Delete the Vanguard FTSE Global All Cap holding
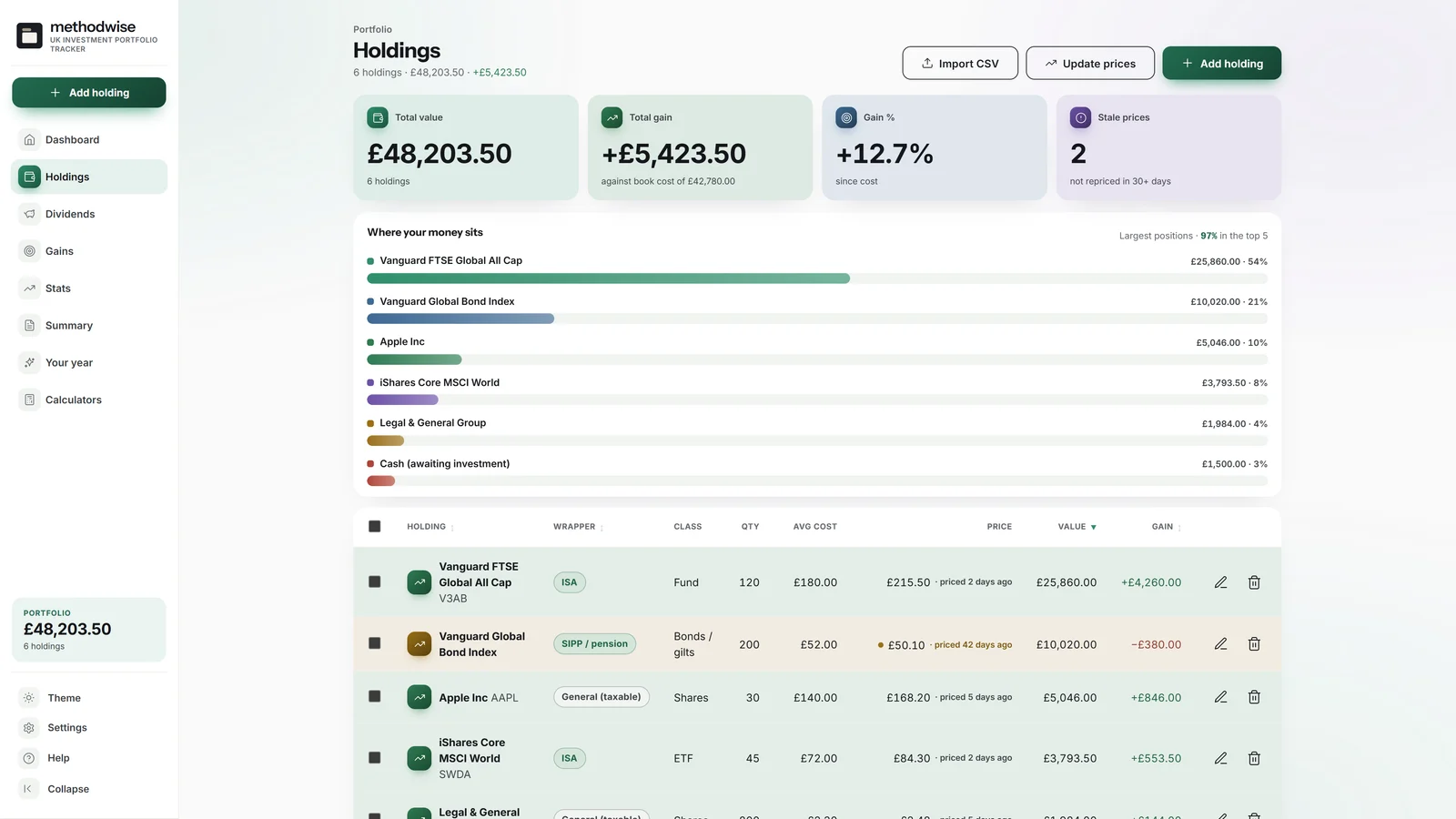 tap(1254, 582)
